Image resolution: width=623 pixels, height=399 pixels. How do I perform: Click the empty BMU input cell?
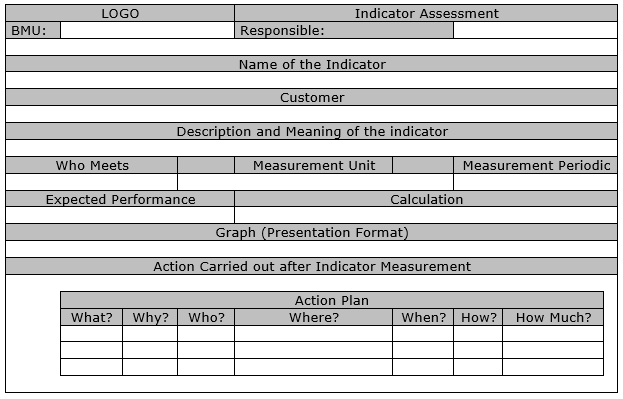coord(147,30)
